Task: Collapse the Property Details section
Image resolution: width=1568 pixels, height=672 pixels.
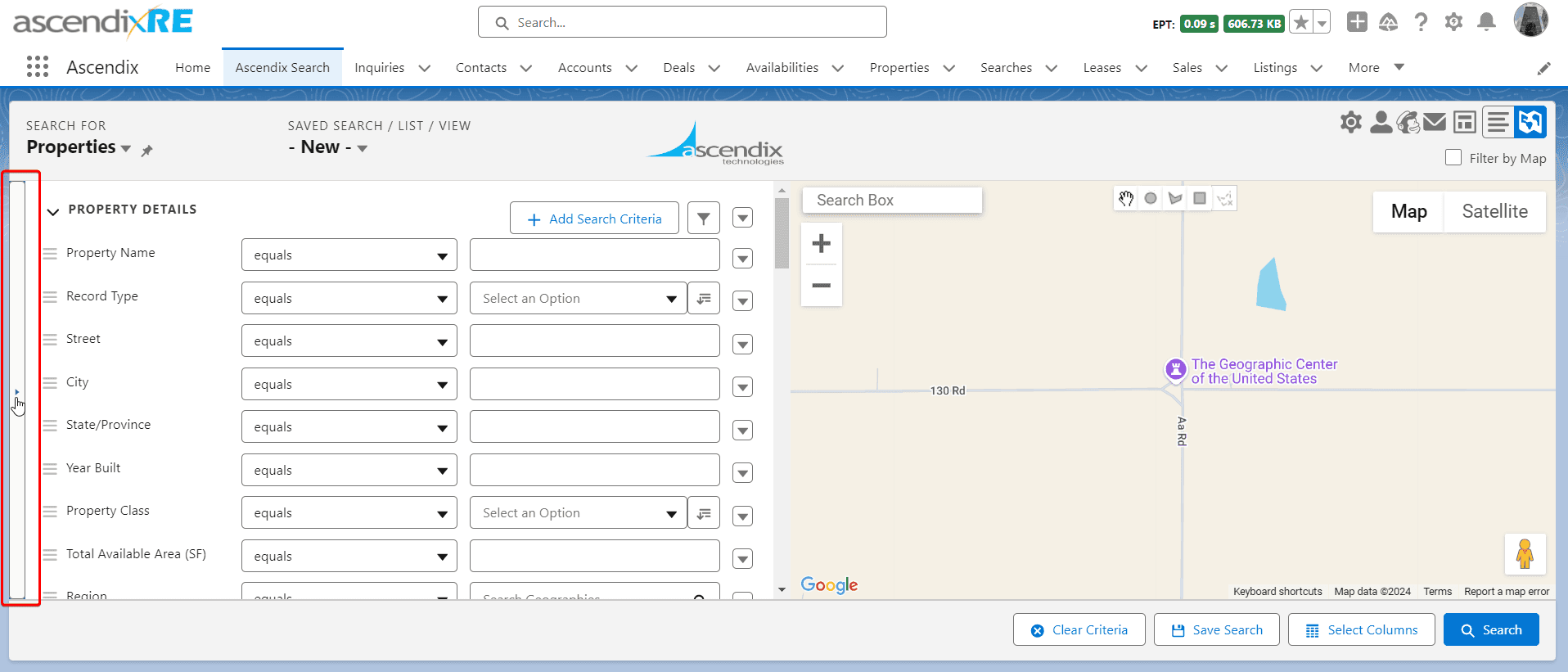Action: click(x=53, y=211)
